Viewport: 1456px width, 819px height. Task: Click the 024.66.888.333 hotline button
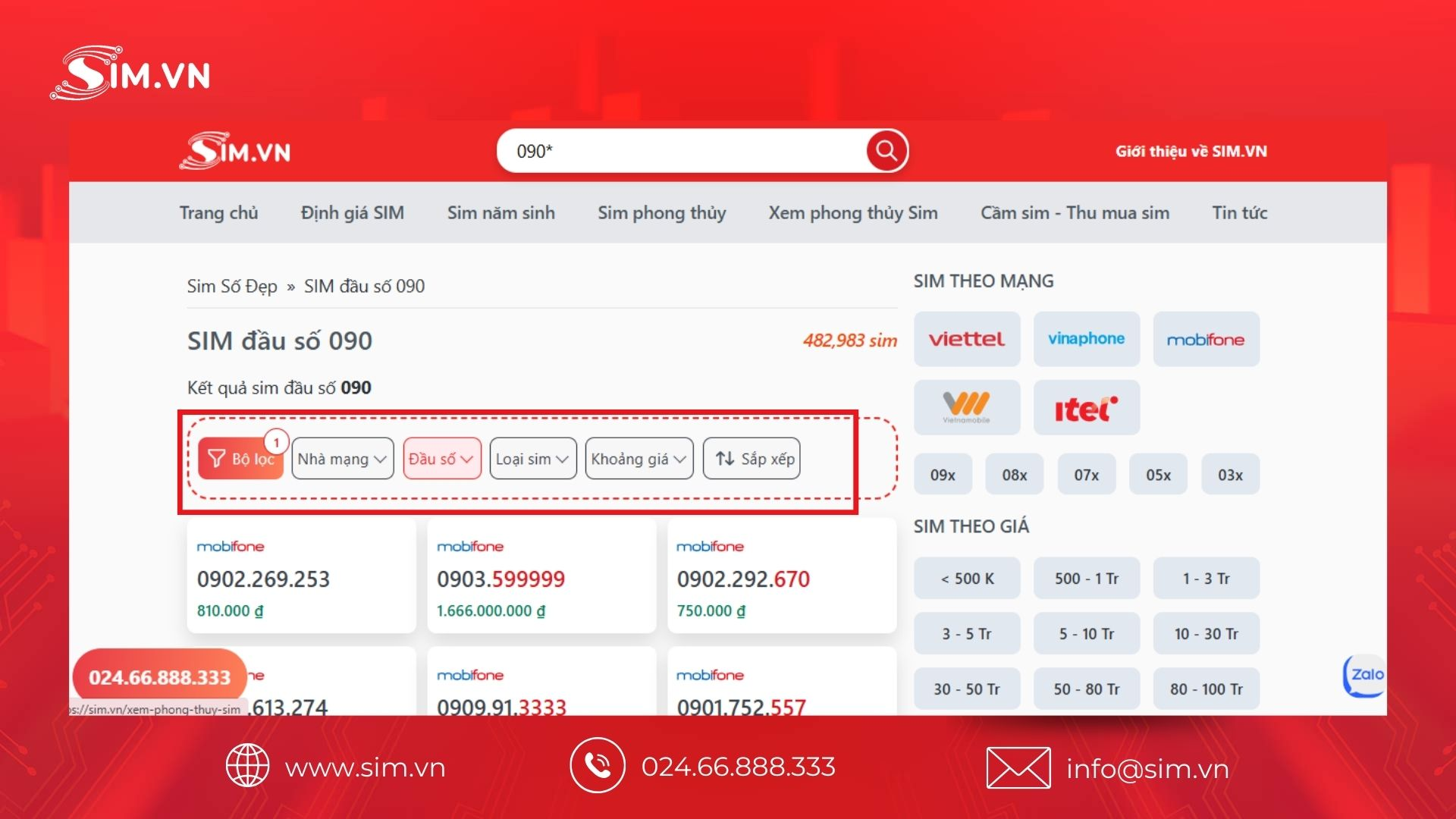coord(160,677)
